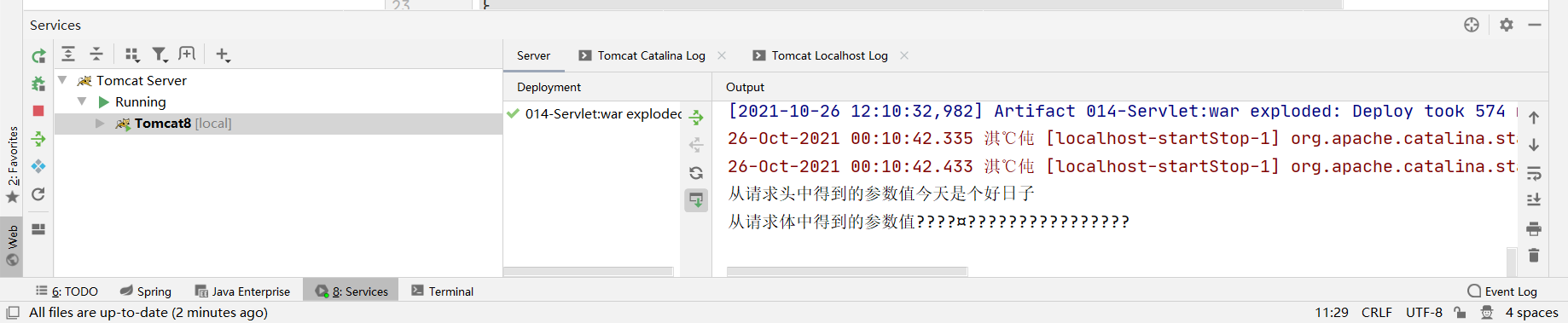Clear the output with trash icon

[1534, 256]
